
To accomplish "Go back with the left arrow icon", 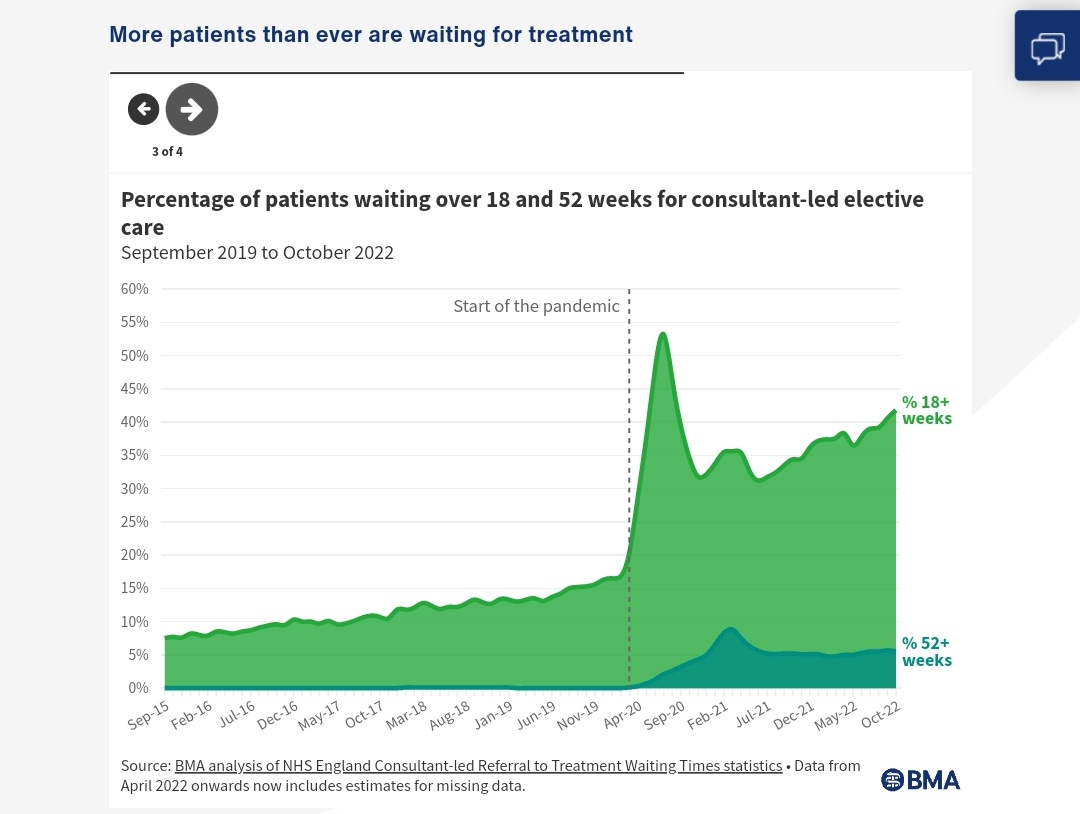I will coord(143,109).
